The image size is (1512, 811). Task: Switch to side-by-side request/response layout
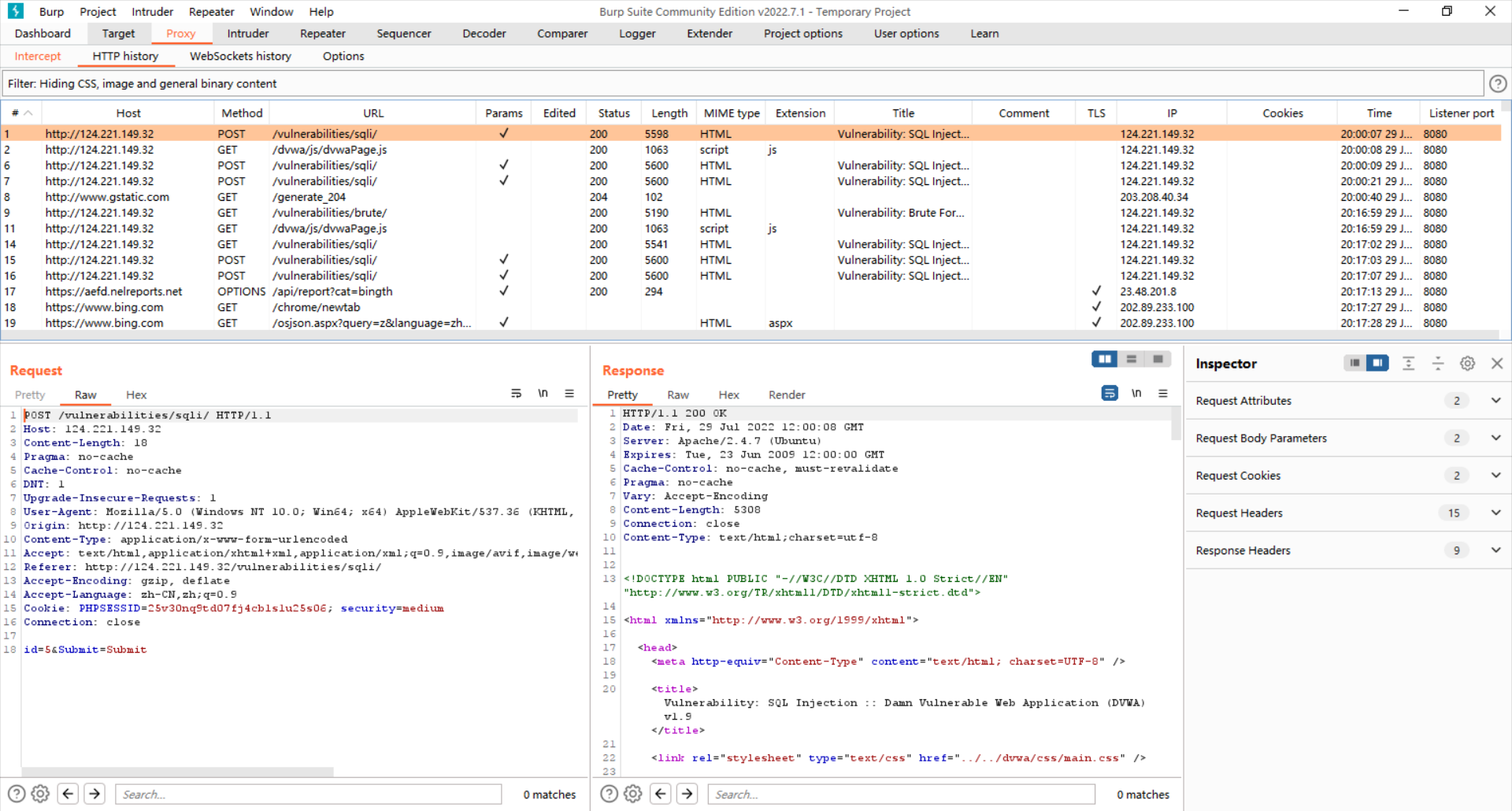pos(1105,359)
